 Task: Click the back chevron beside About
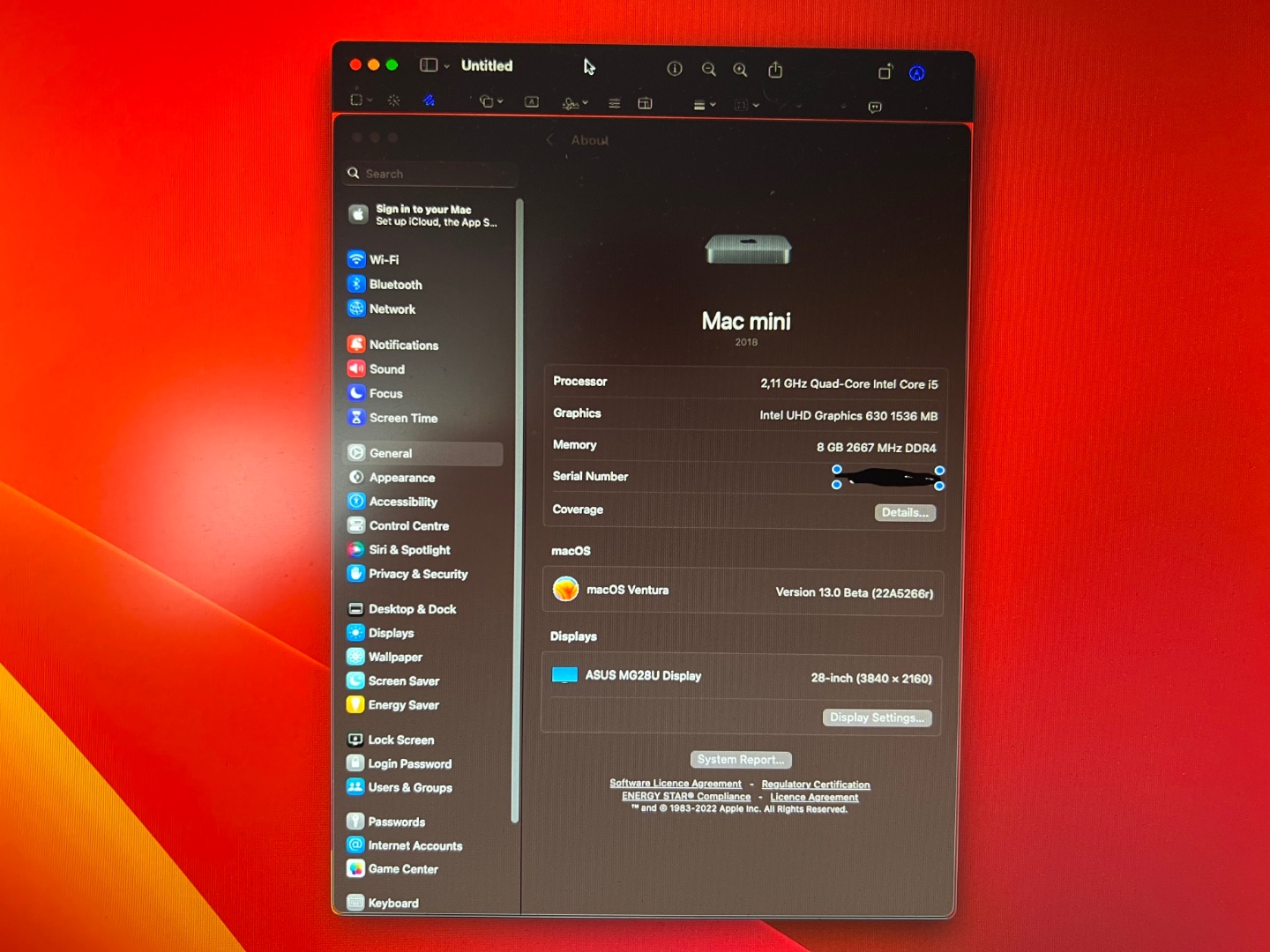pos(549,140)
